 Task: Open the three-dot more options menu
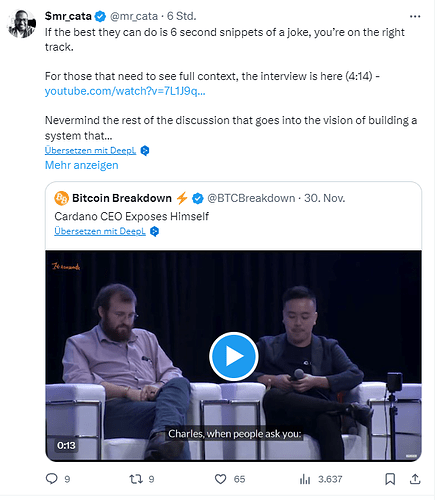(415, 16)
